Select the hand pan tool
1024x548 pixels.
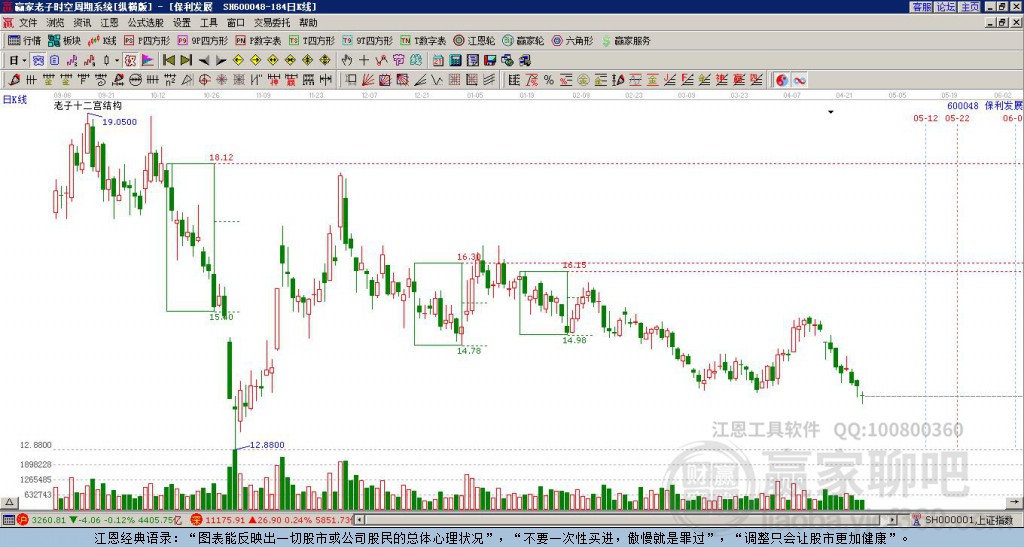click(347, 60)
